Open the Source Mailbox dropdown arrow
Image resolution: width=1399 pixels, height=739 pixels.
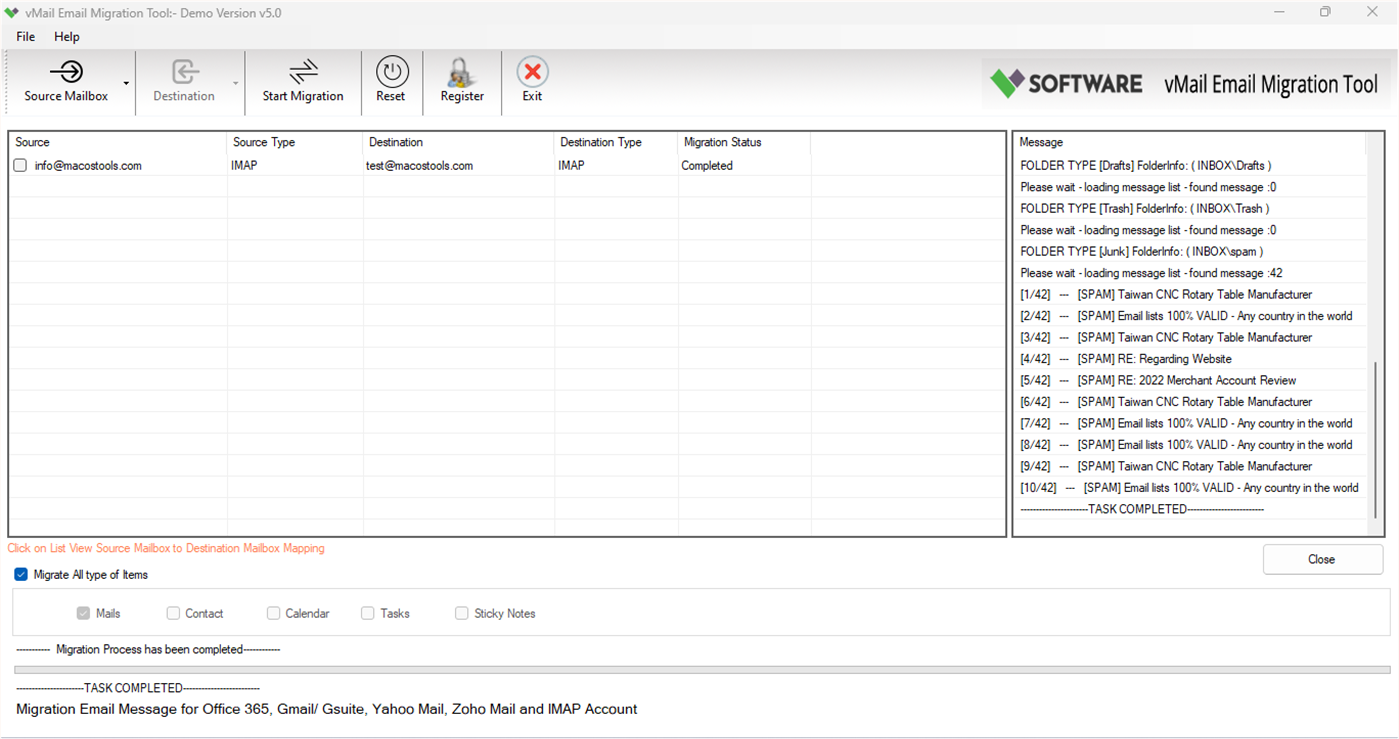124,84
